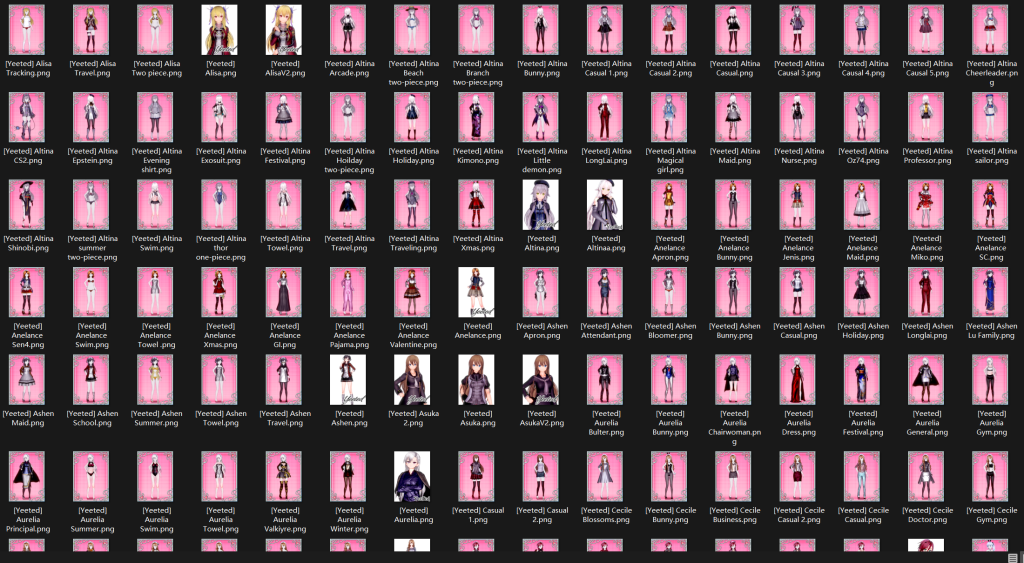Click the Aurelia.png portrait thumbnail
1024x563 pixels.
click(x=412, y=477)
